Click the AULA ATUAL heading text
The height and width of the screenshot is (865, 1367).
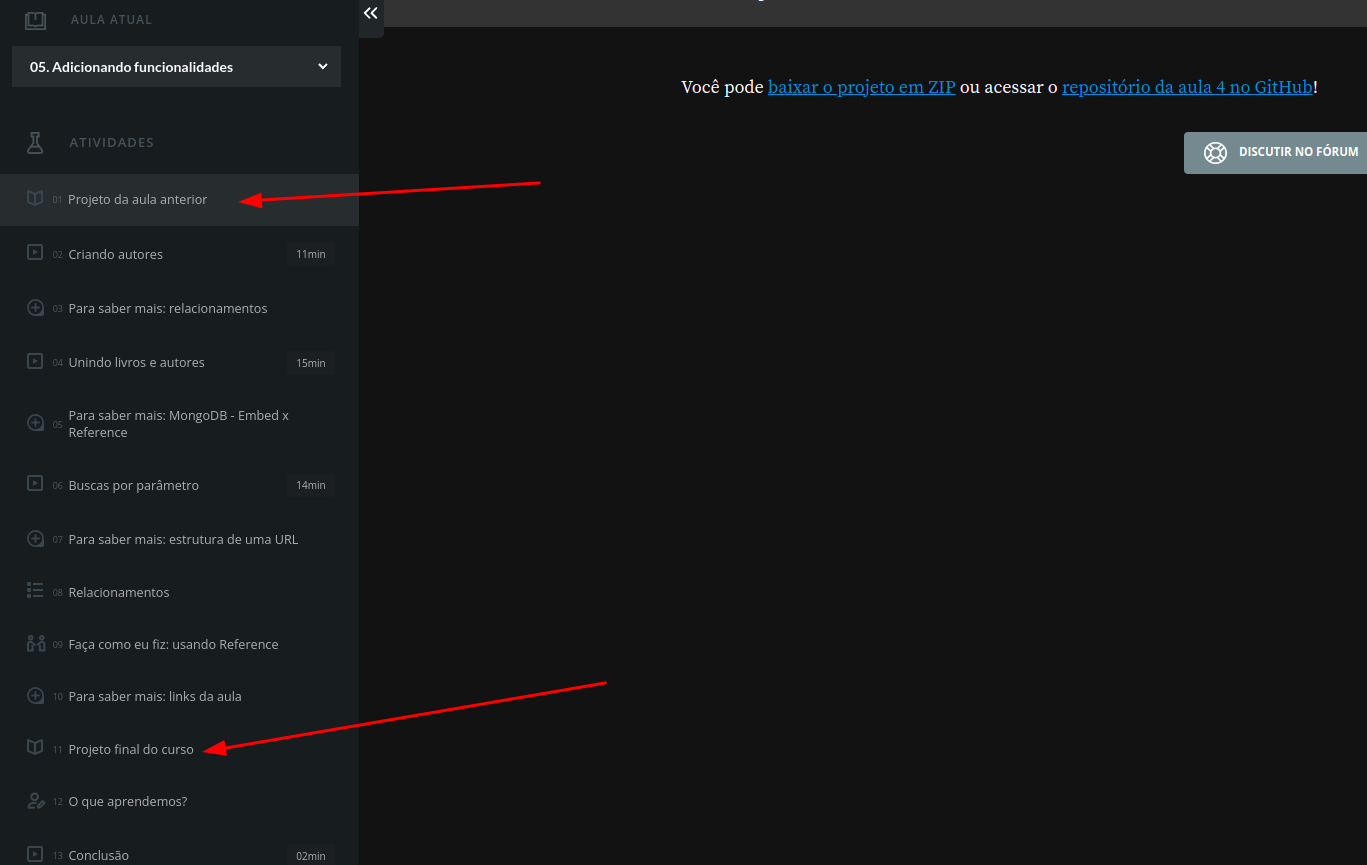[111, 19]
